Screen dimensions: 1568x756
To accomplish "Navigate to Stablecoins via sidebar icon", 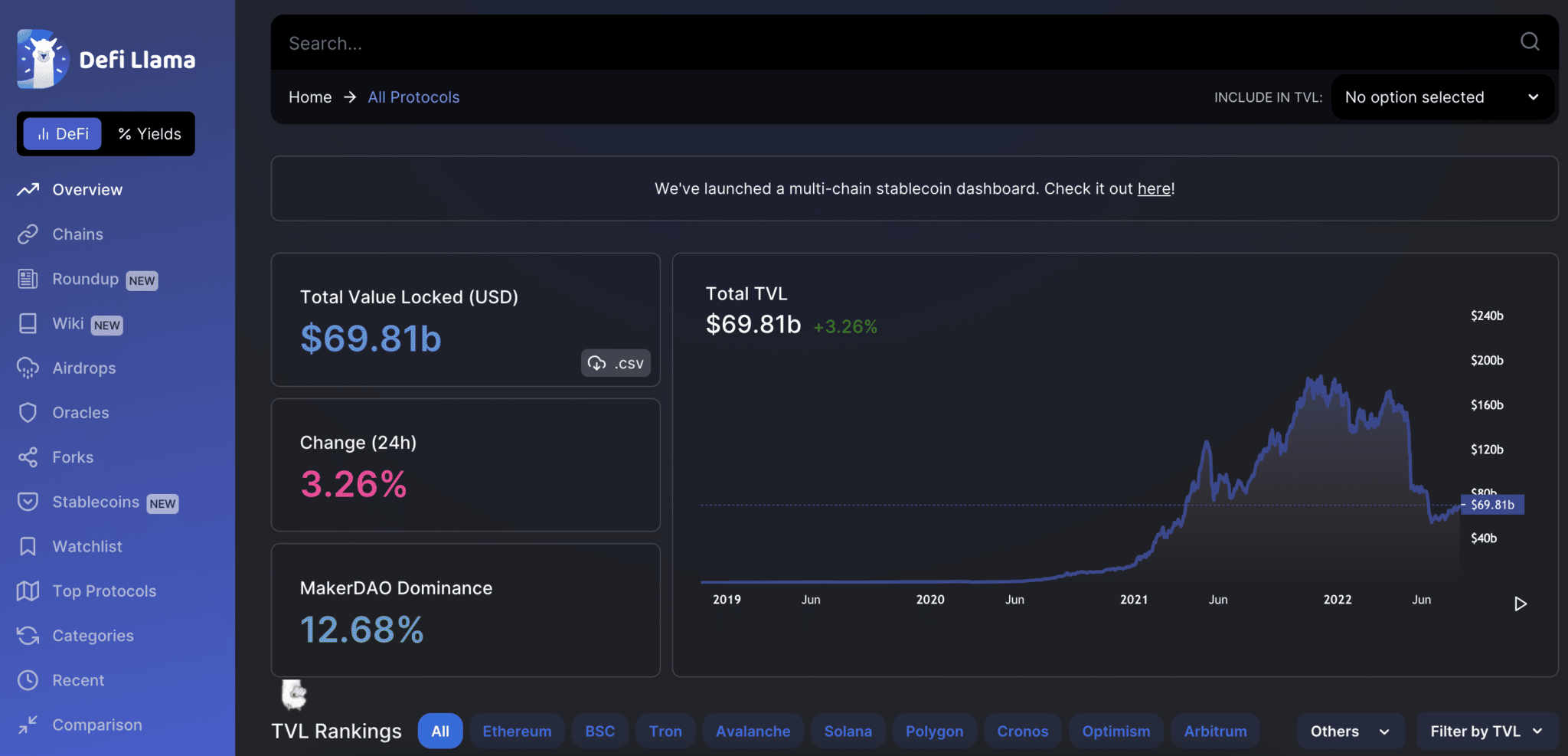I will (x=28, y=502).
